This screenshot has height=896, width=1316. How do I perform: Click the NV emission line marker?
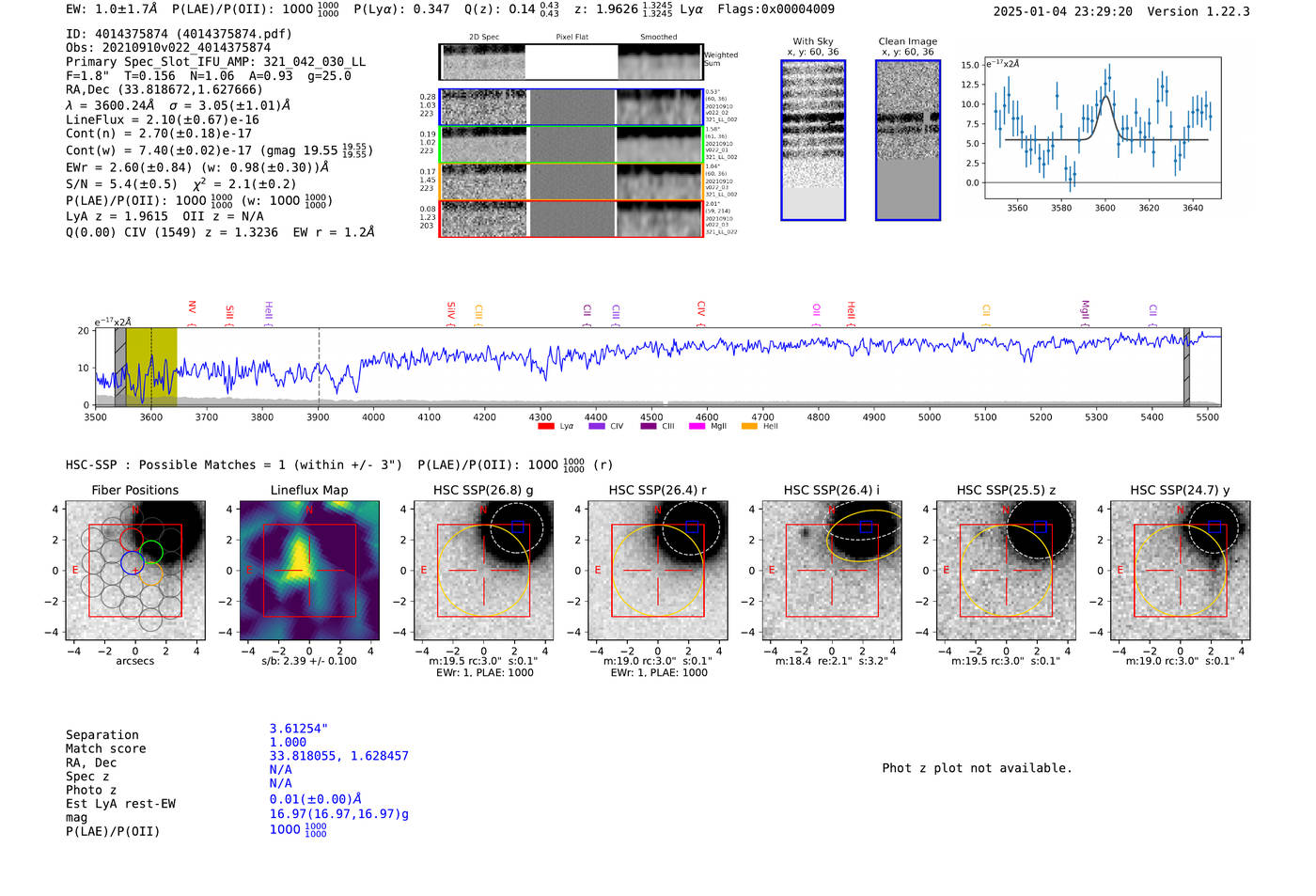coord(192,307)
